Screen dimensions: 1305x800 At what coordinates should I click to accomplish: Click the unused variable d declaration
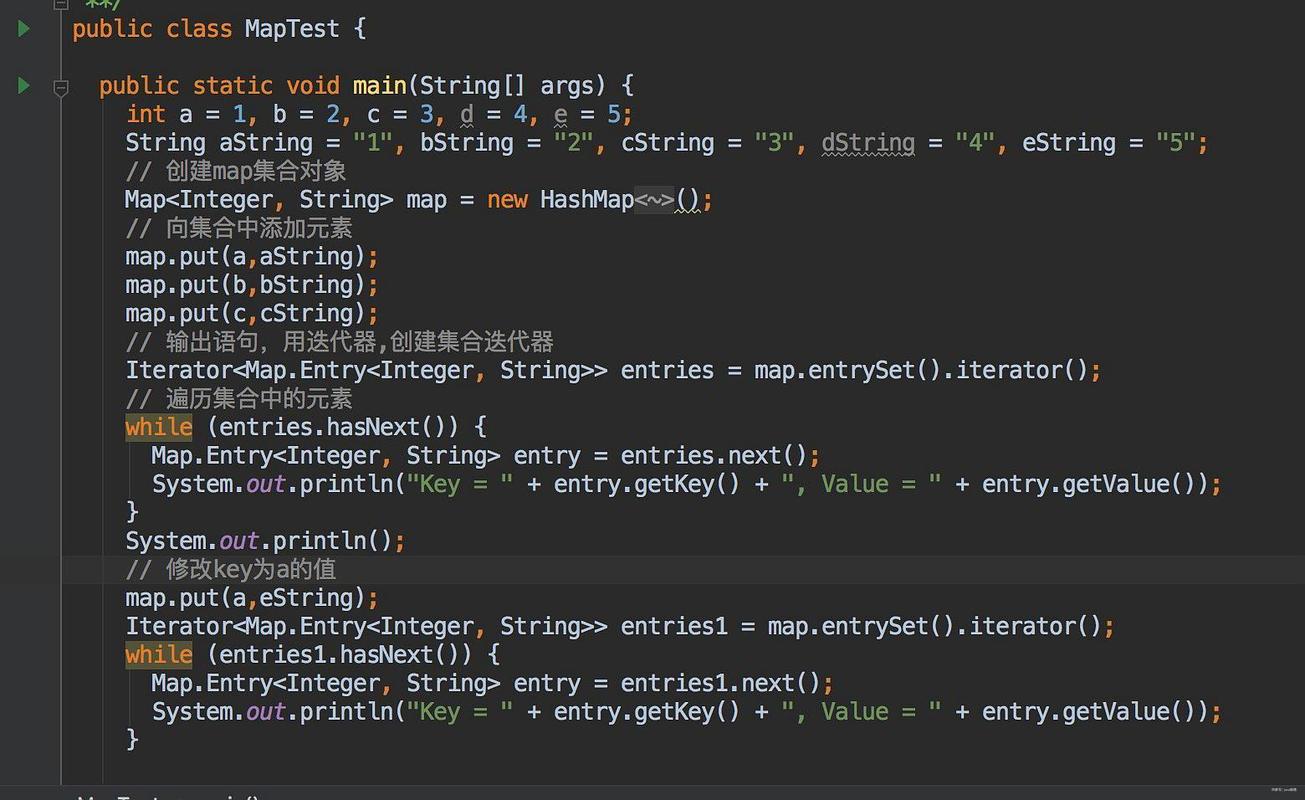466,114
